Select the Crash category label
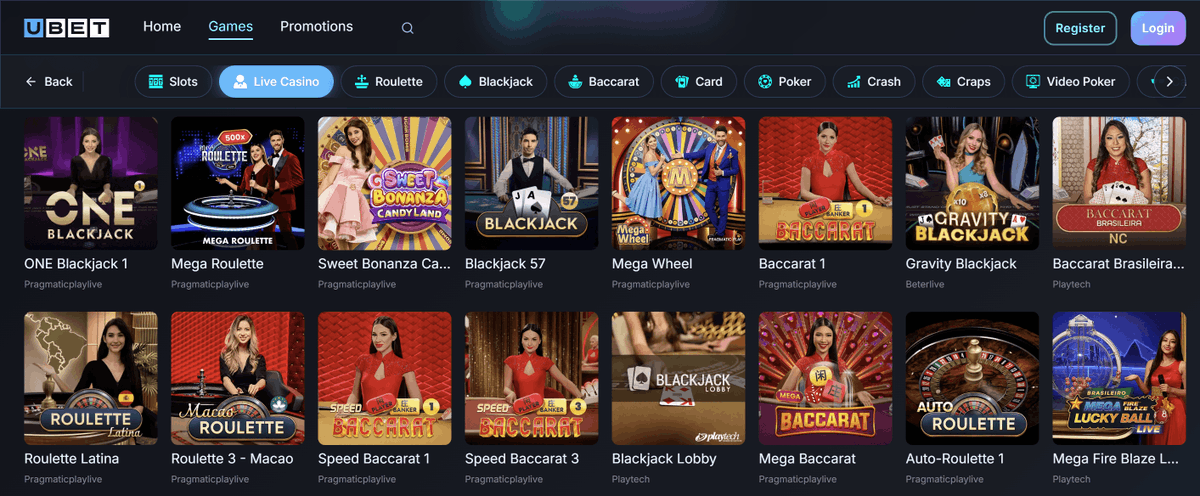The width and height of the screenshot is (1200, 496). [x=884, y=82]
